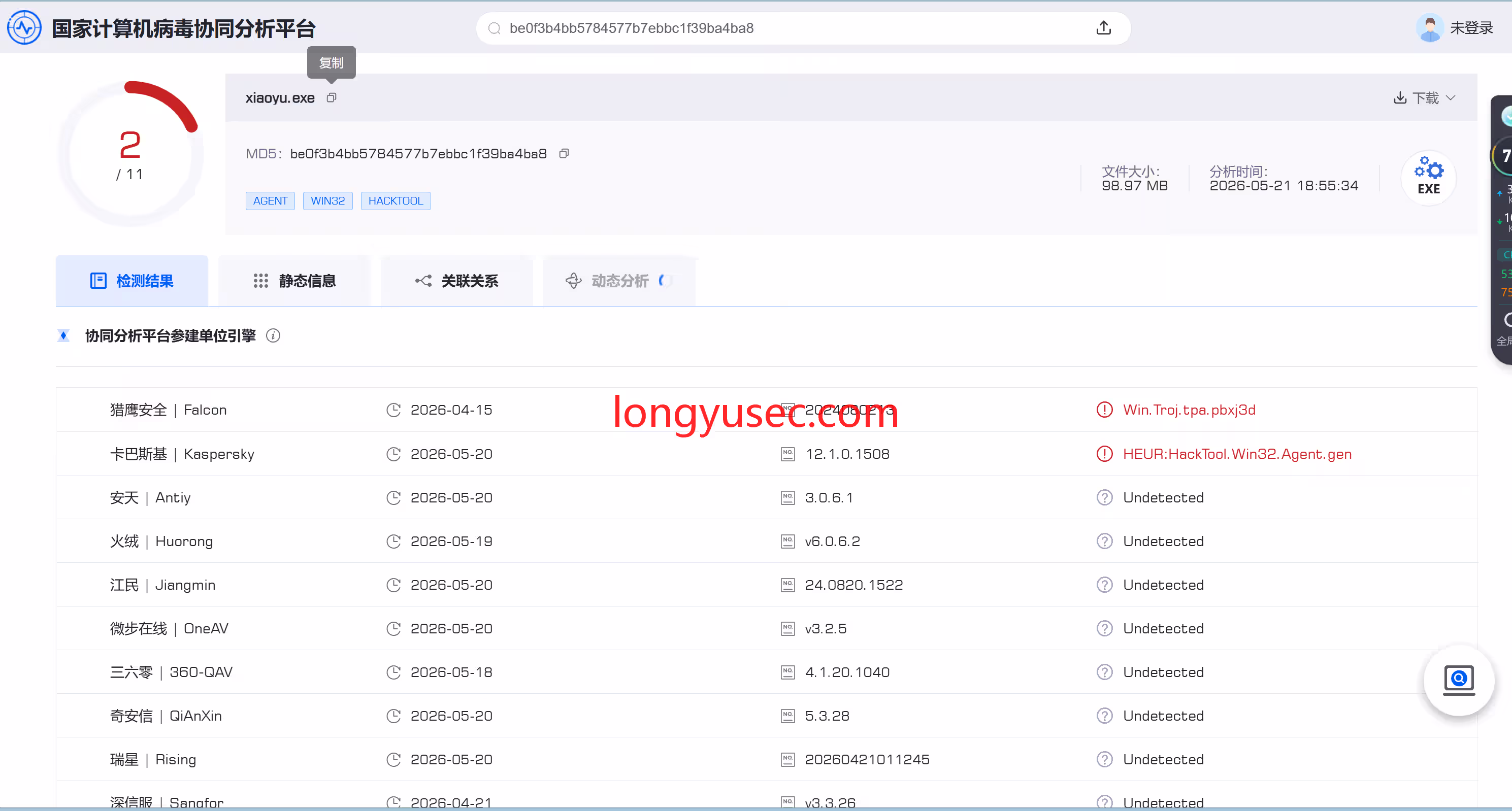Click the upload file icon in search bar

(x=1103, y=27)
